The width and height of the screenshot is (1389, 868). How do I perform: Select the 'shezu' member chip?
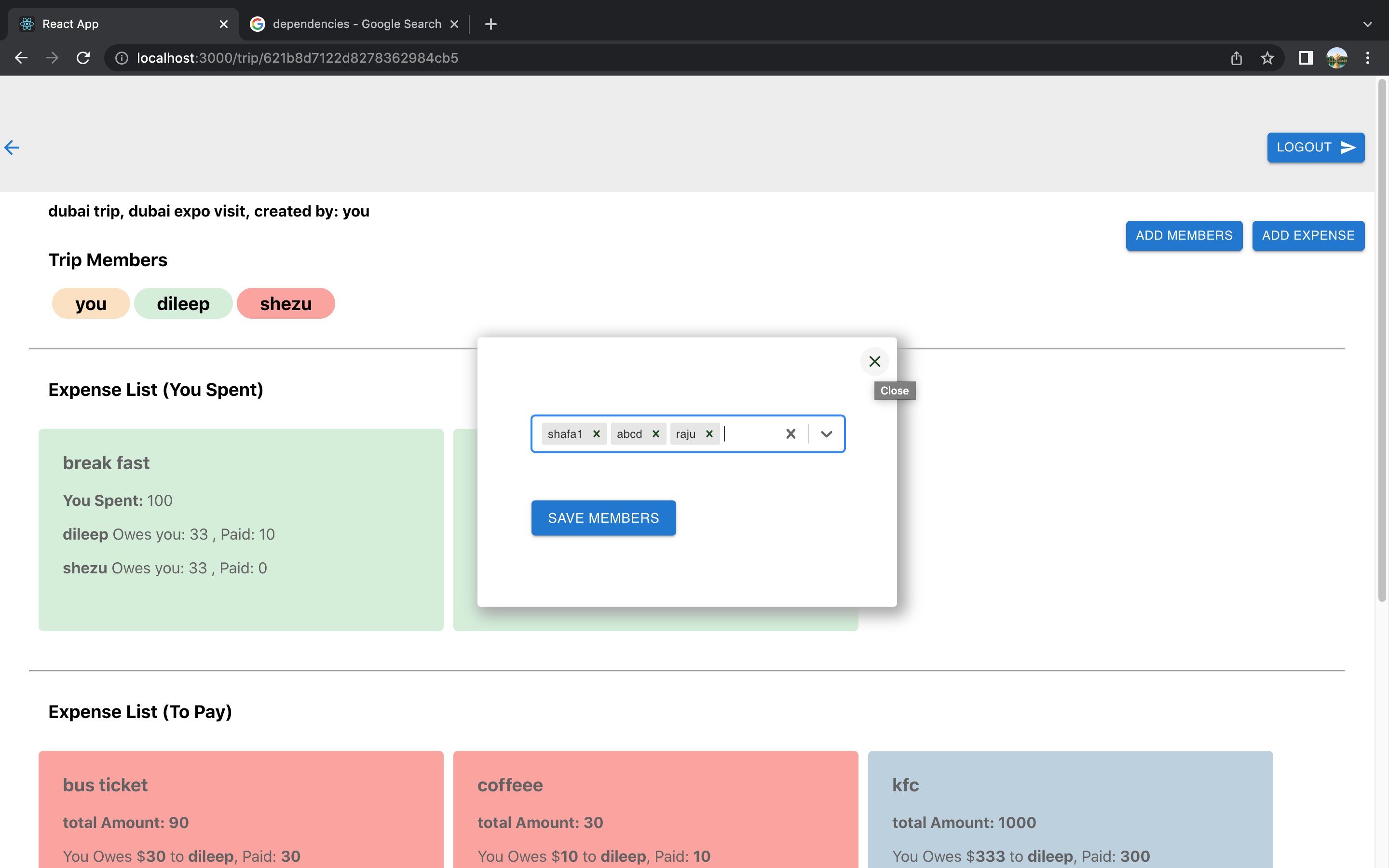286,303
